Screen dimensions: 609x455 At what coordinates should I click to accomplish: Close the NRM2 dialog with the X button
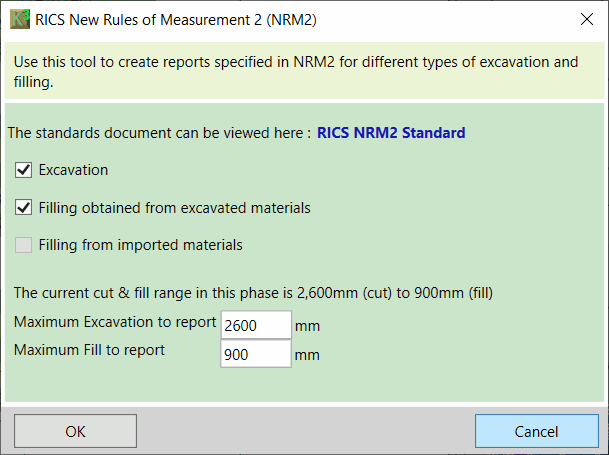(x=586, y=20)
